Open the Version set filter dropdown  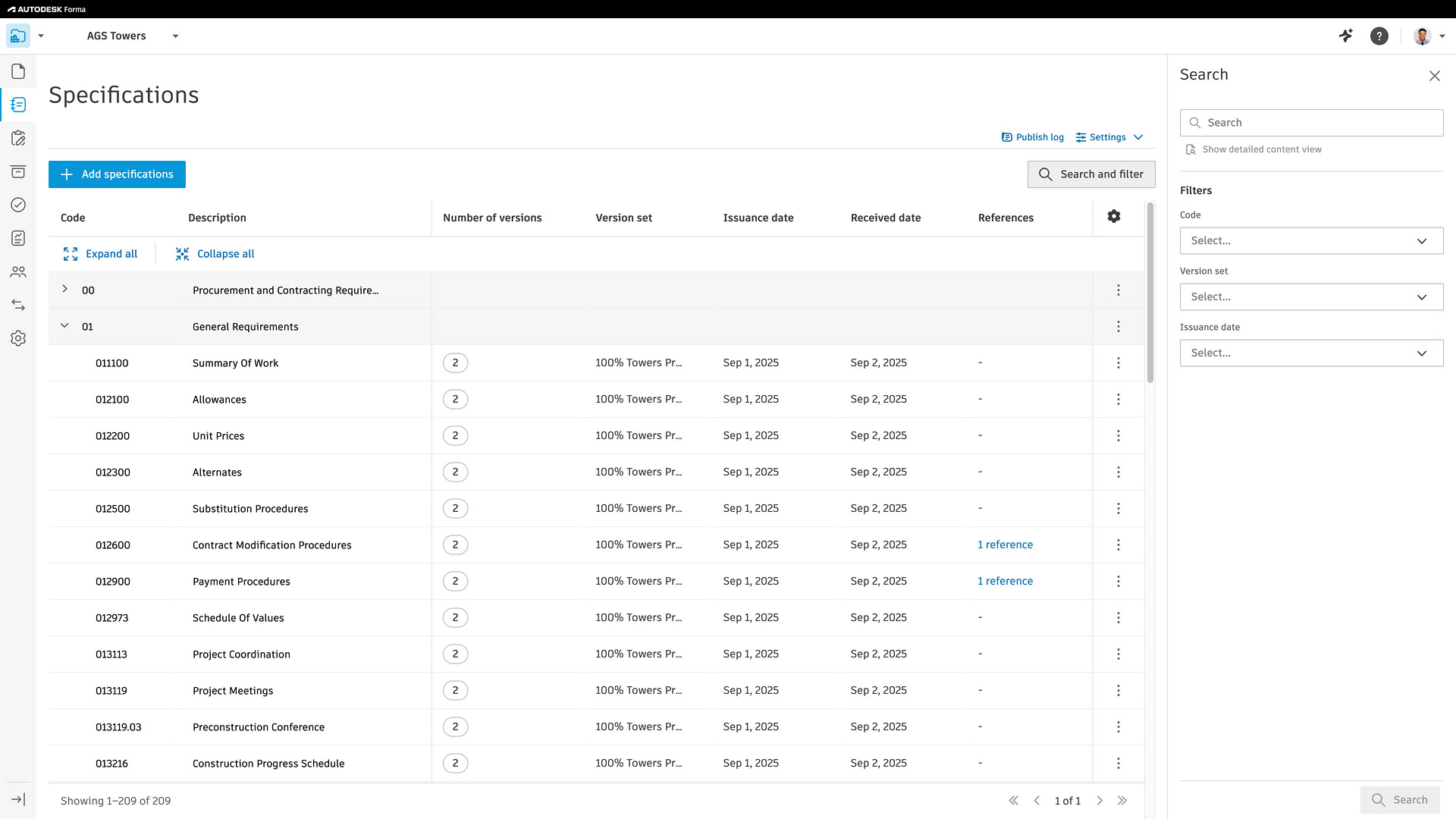point(1311,297)
